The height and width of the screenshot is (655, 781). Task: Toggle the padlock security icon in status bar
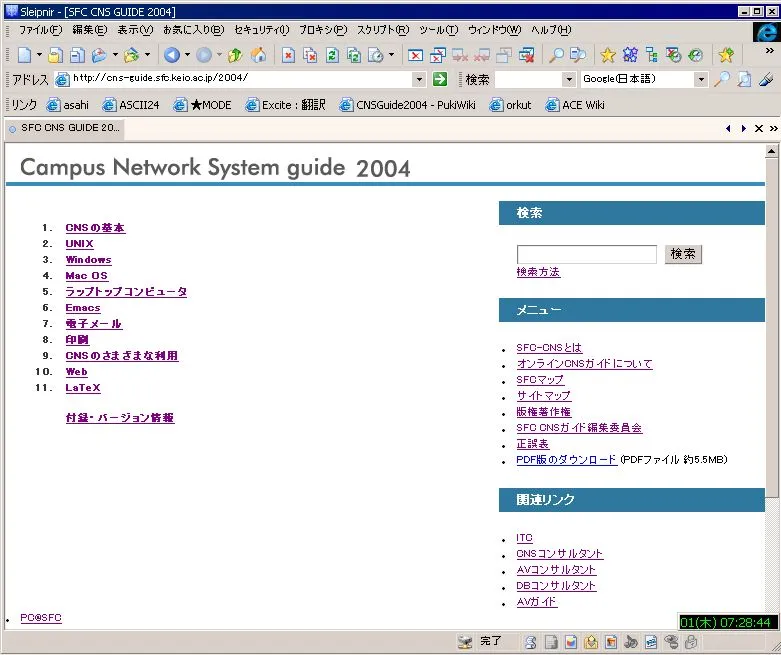point(690,642)
